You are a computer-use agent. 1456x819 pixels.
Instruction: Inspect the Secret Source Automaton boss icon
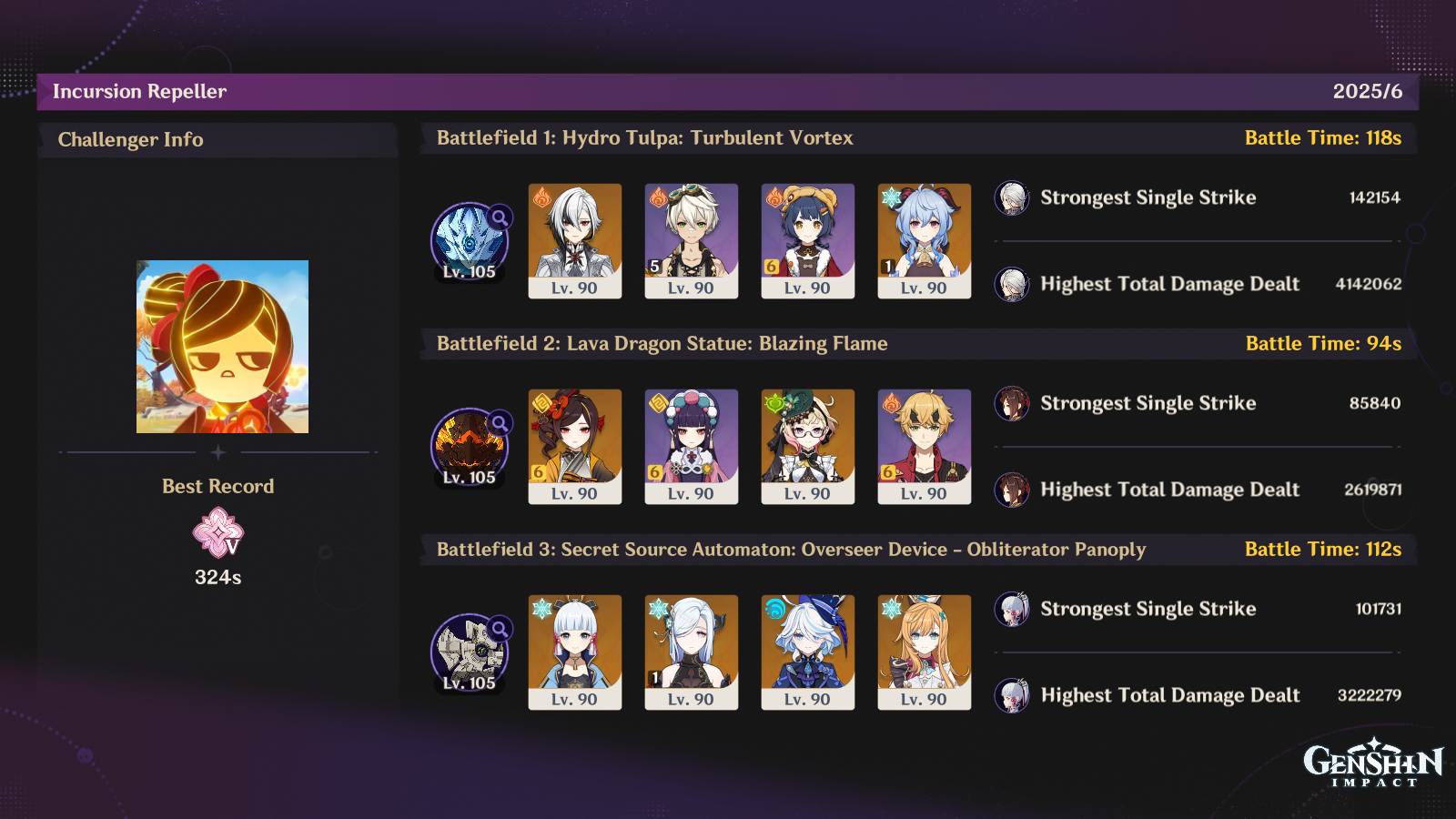point(470,653)
